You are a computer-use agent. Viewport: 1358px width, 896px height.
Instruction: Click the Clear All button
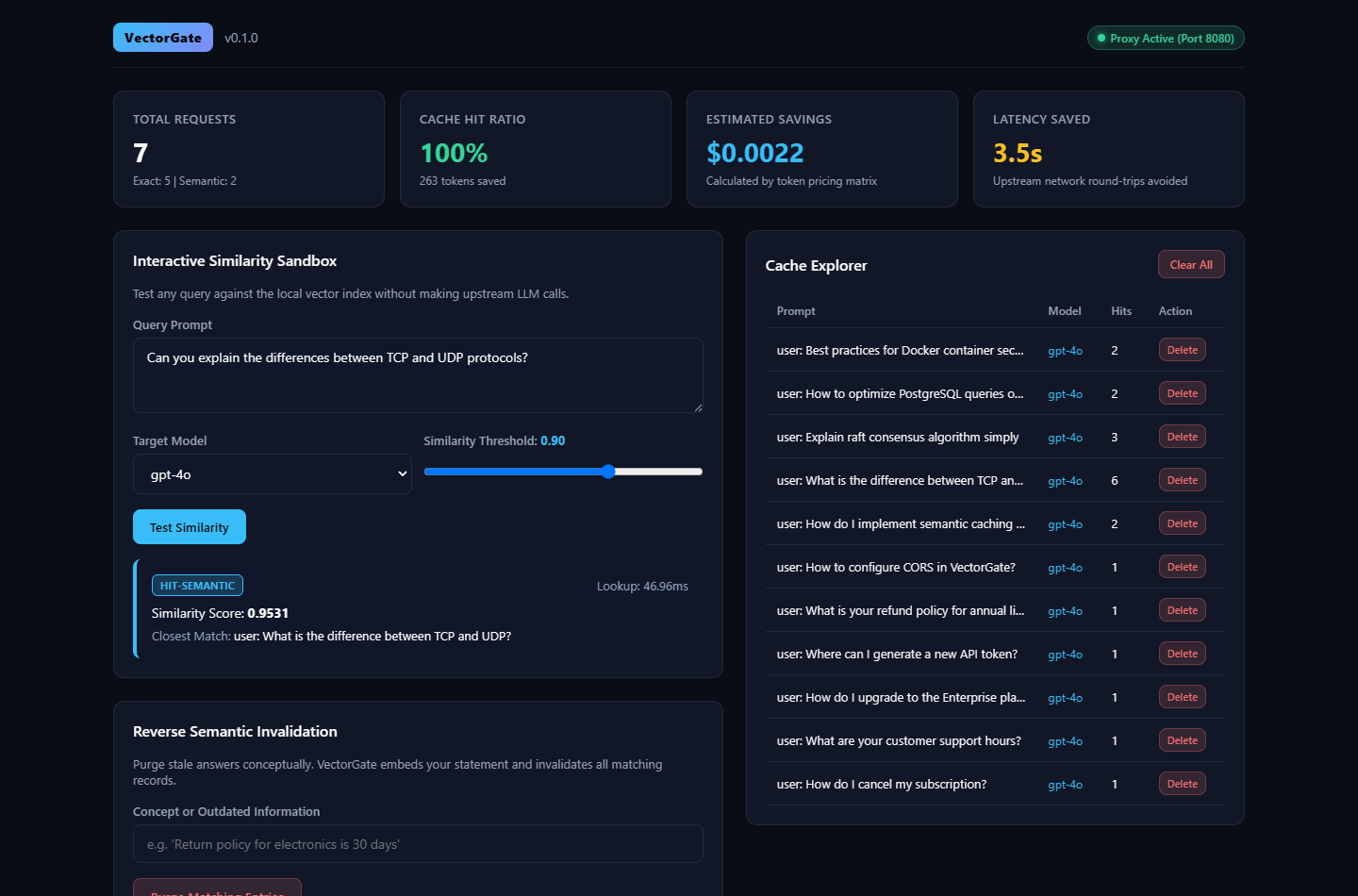[1191, 264]
